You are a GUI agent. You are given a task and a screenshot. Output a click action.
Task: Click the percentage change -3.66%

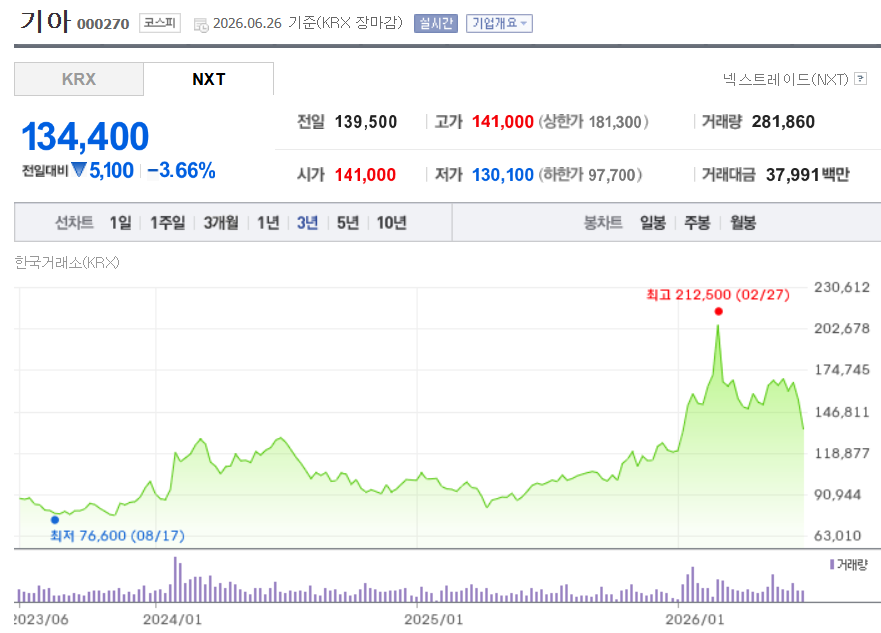[x=181, y=171]
